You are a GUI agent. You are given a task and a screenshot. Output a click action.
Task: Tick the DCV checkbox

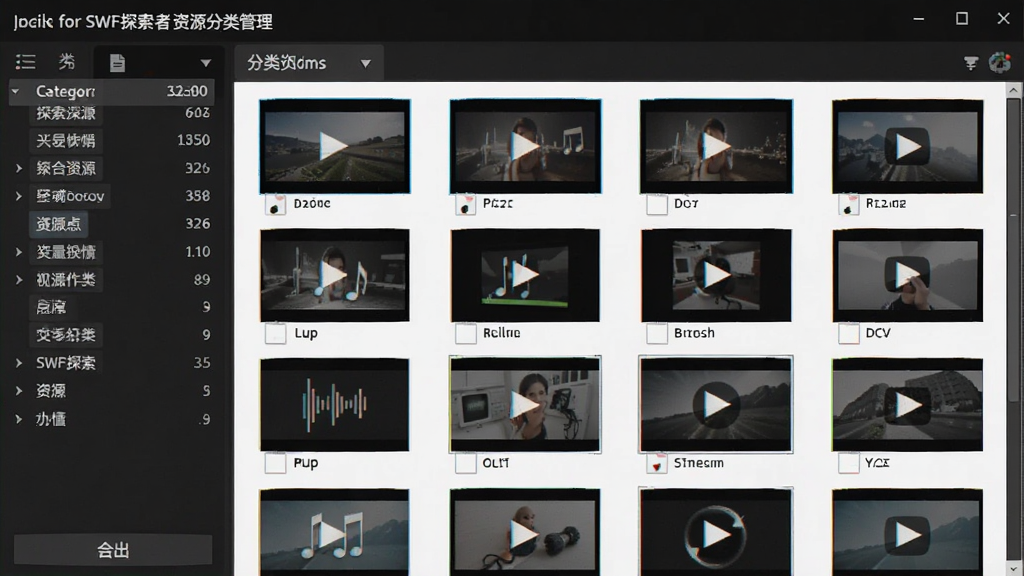pos(848,334)
